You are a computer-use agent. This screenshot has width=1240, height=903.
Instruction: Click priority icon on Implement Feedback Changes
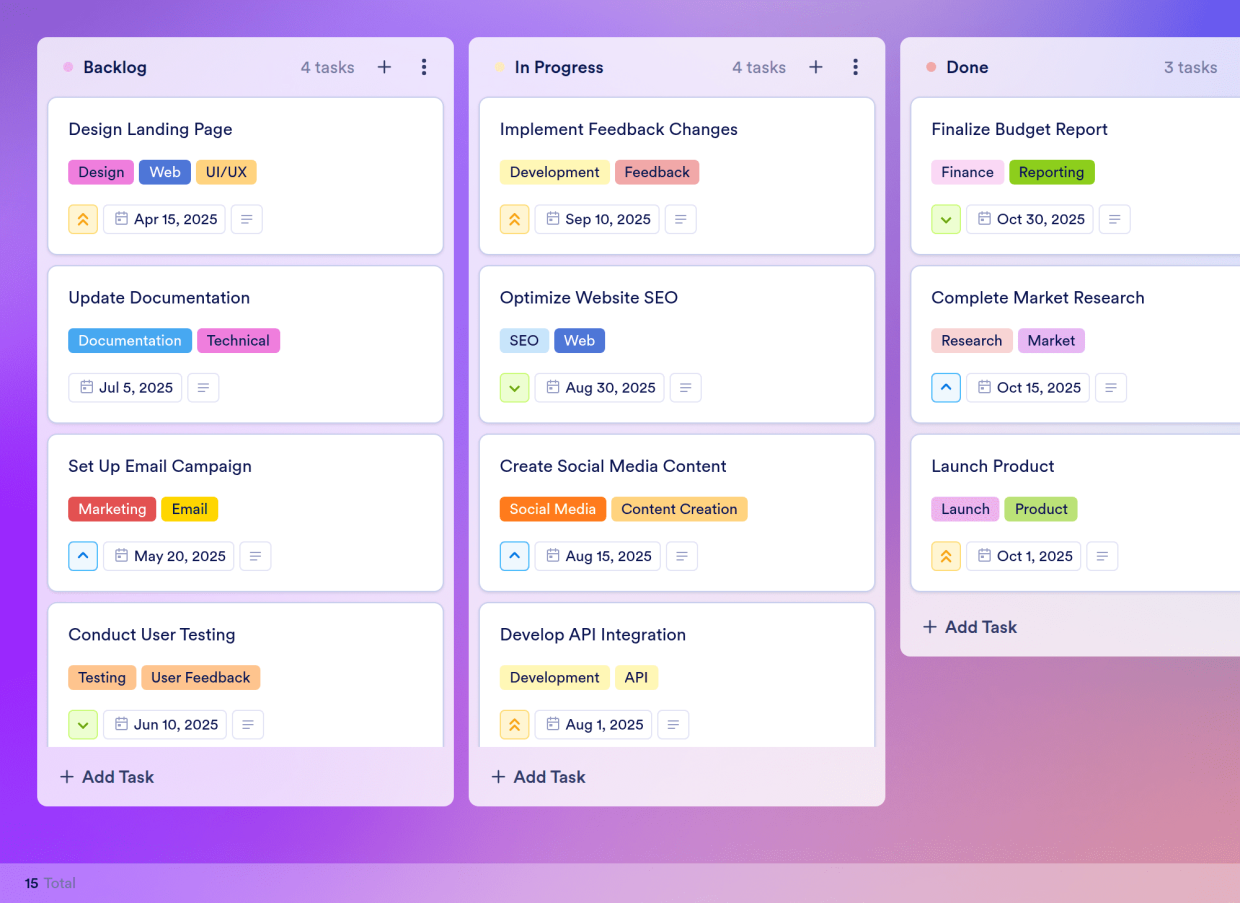[x=514, y=219]
